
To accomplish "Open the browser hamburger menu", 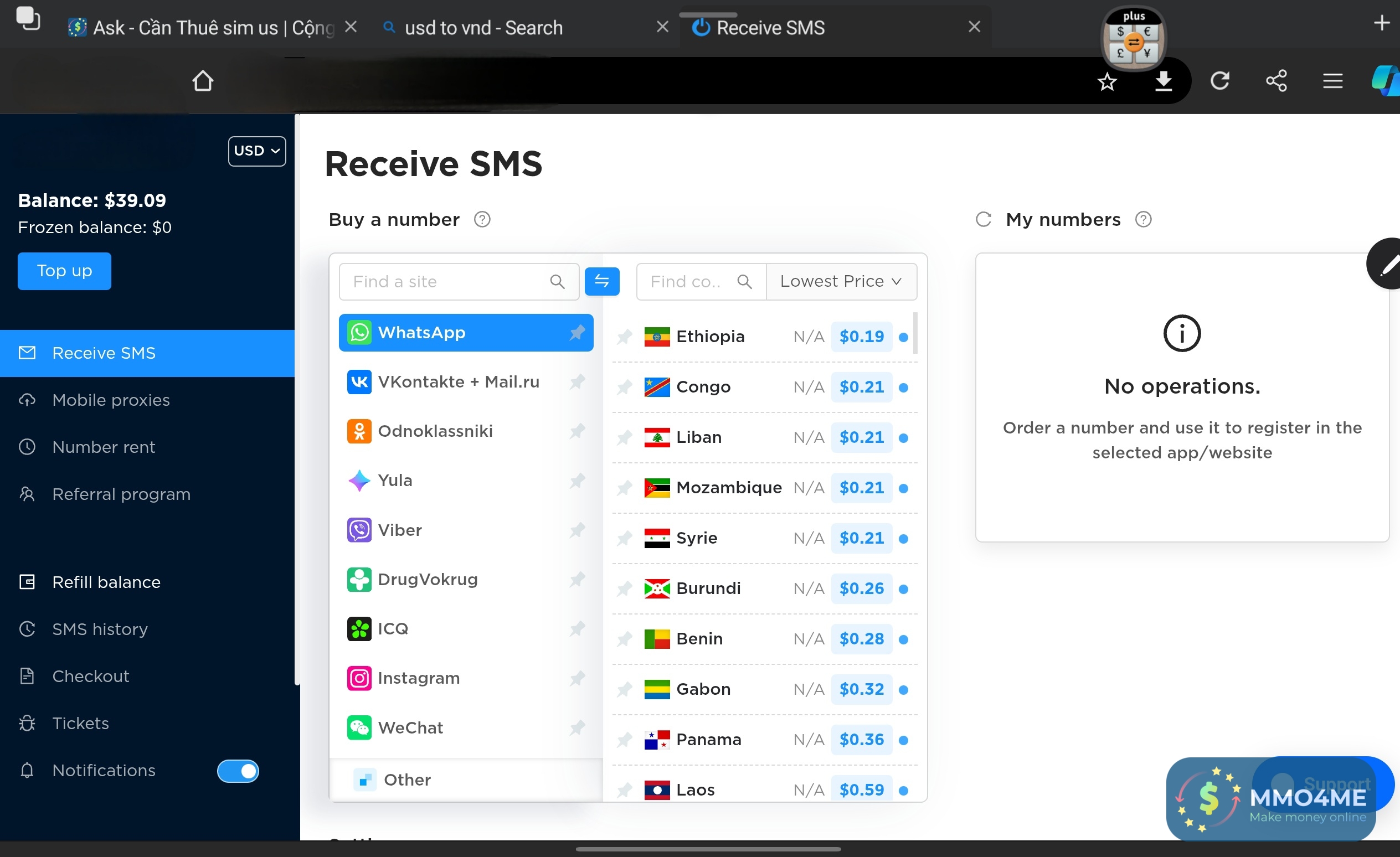I will coord(1332,81).
